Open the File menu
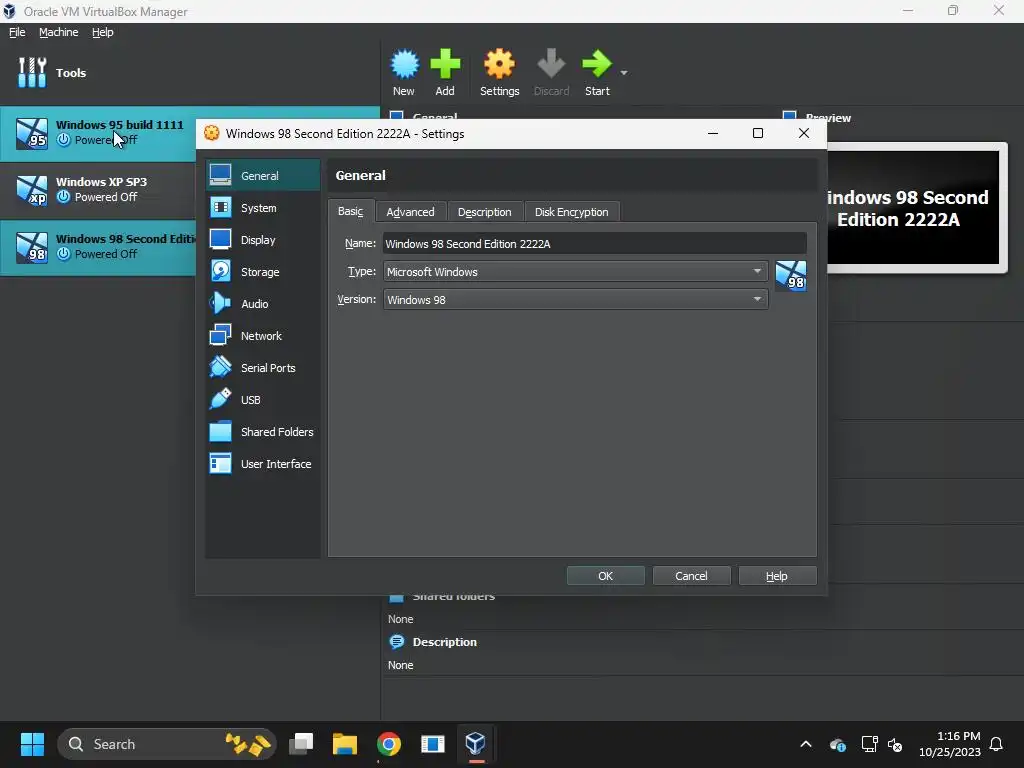Image resolution: width=1024 pixels, height=768 pixels. tap(17, 32)
